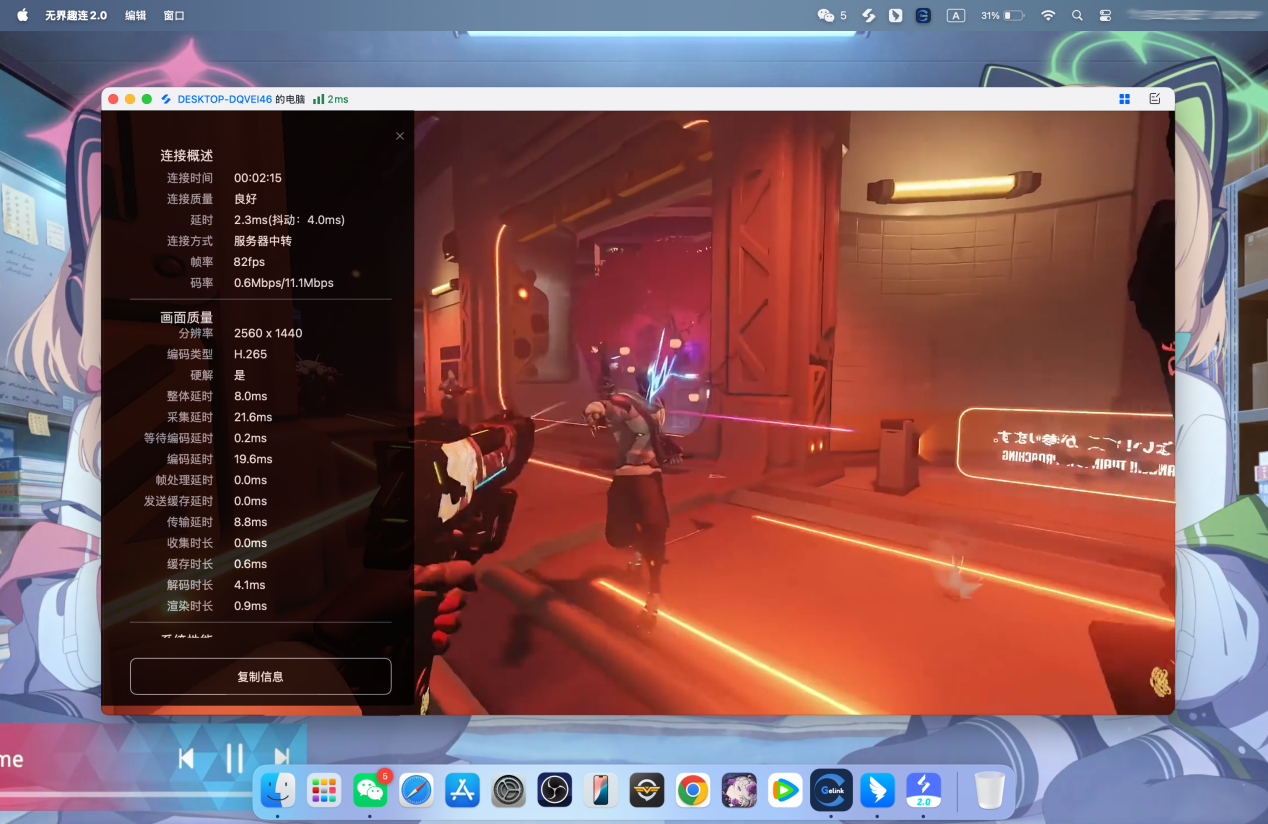Open the blue bird app in Dock
Image resolution: width=1268 pixels, height=824 pixels.
click(878, 790)
